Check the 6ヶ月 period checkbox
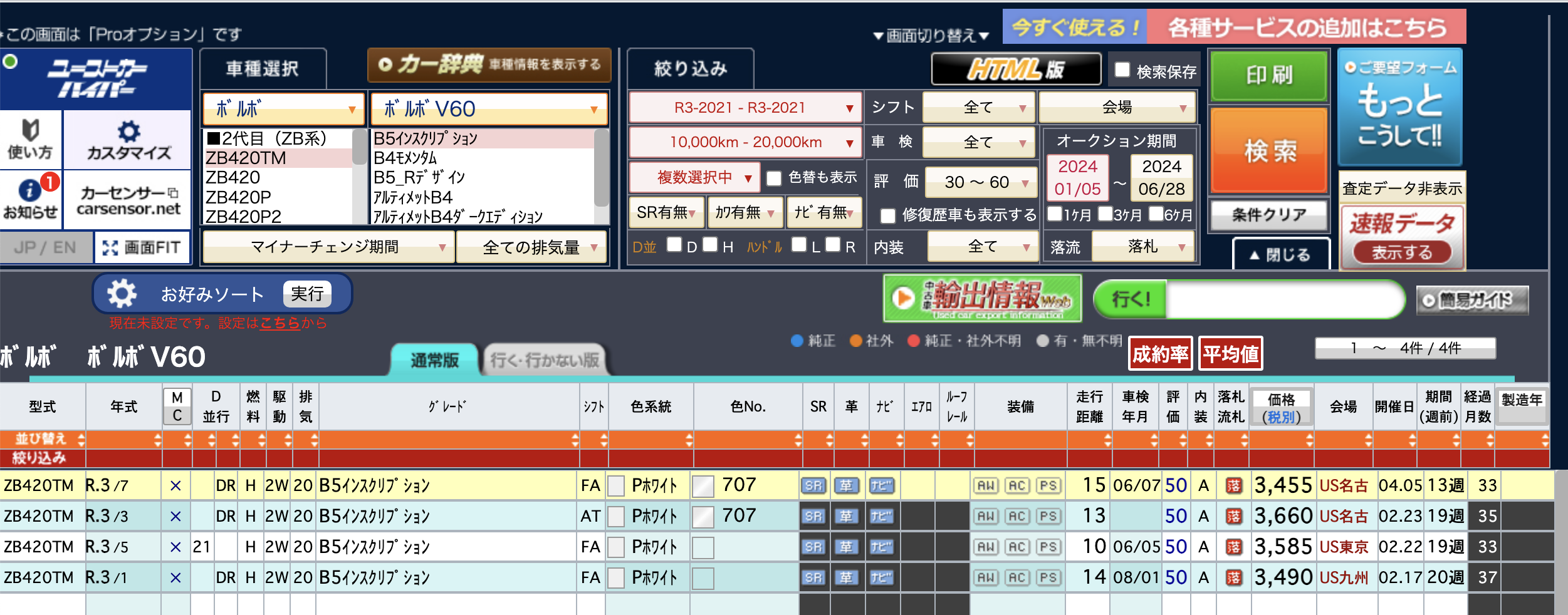This screenshot has height=615, width=1568. coord(1156,214)
